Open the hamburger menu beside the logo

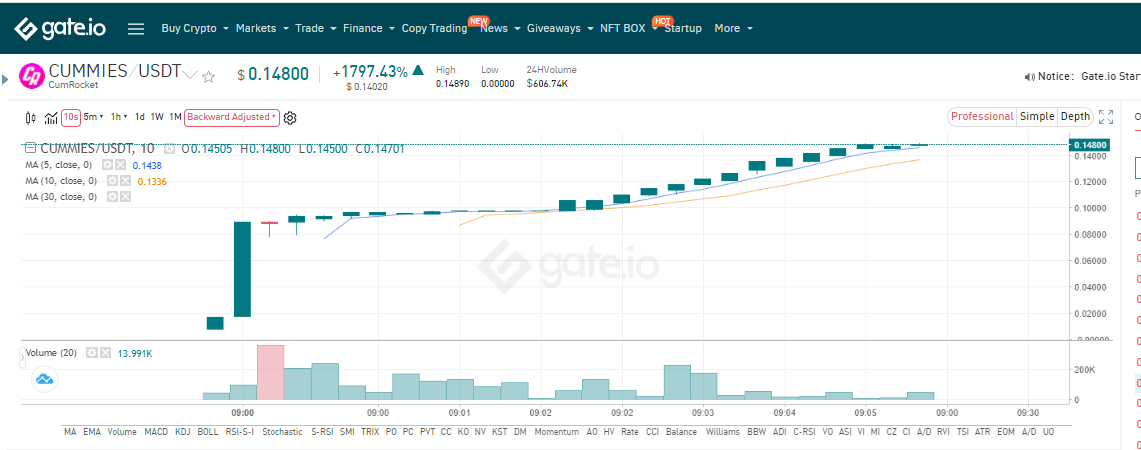[x=136, y=29]
